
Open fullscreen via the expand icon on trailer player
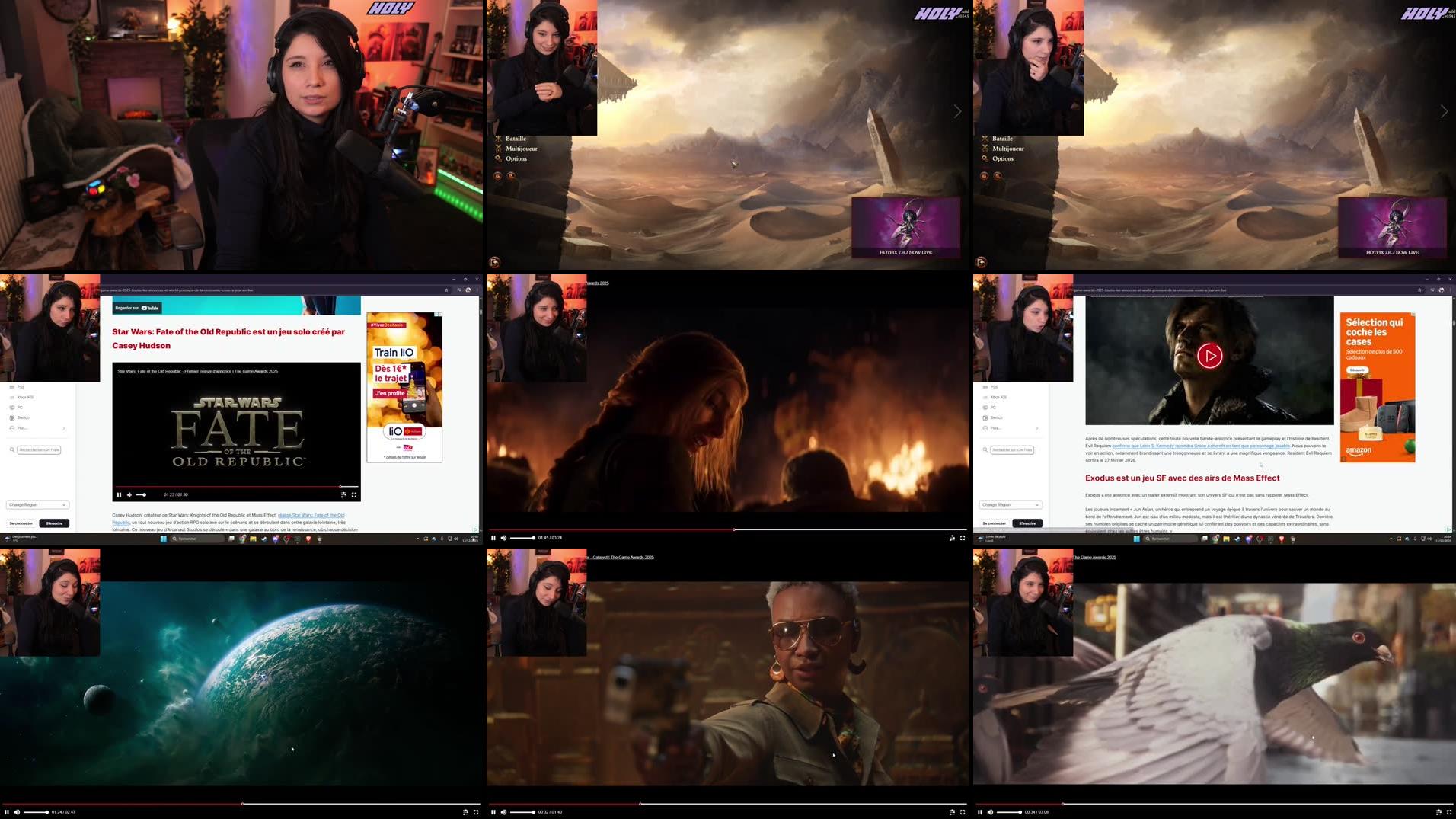[354, 495]
